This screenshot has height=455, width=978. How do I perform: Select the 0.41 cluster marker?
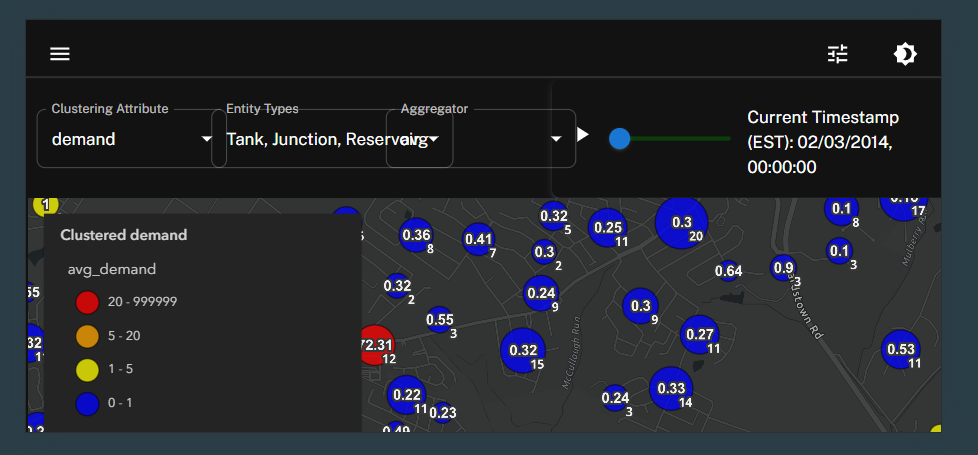[478, 239]
